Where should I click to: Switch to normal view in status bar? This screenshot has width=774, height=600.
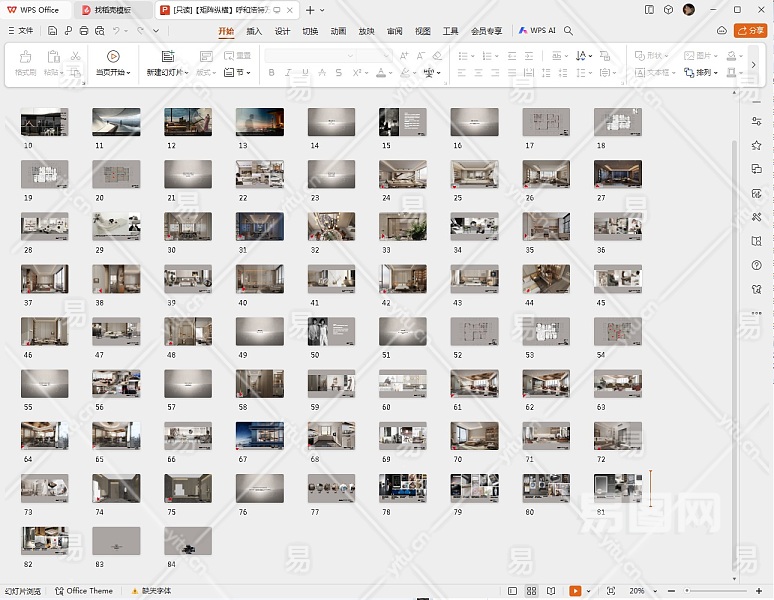coord(513,591)
